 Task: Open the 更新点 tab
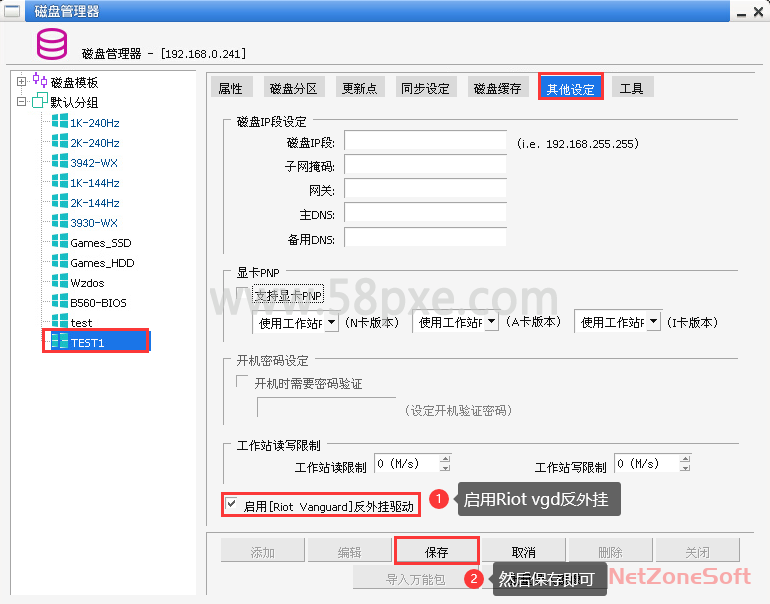359,88
